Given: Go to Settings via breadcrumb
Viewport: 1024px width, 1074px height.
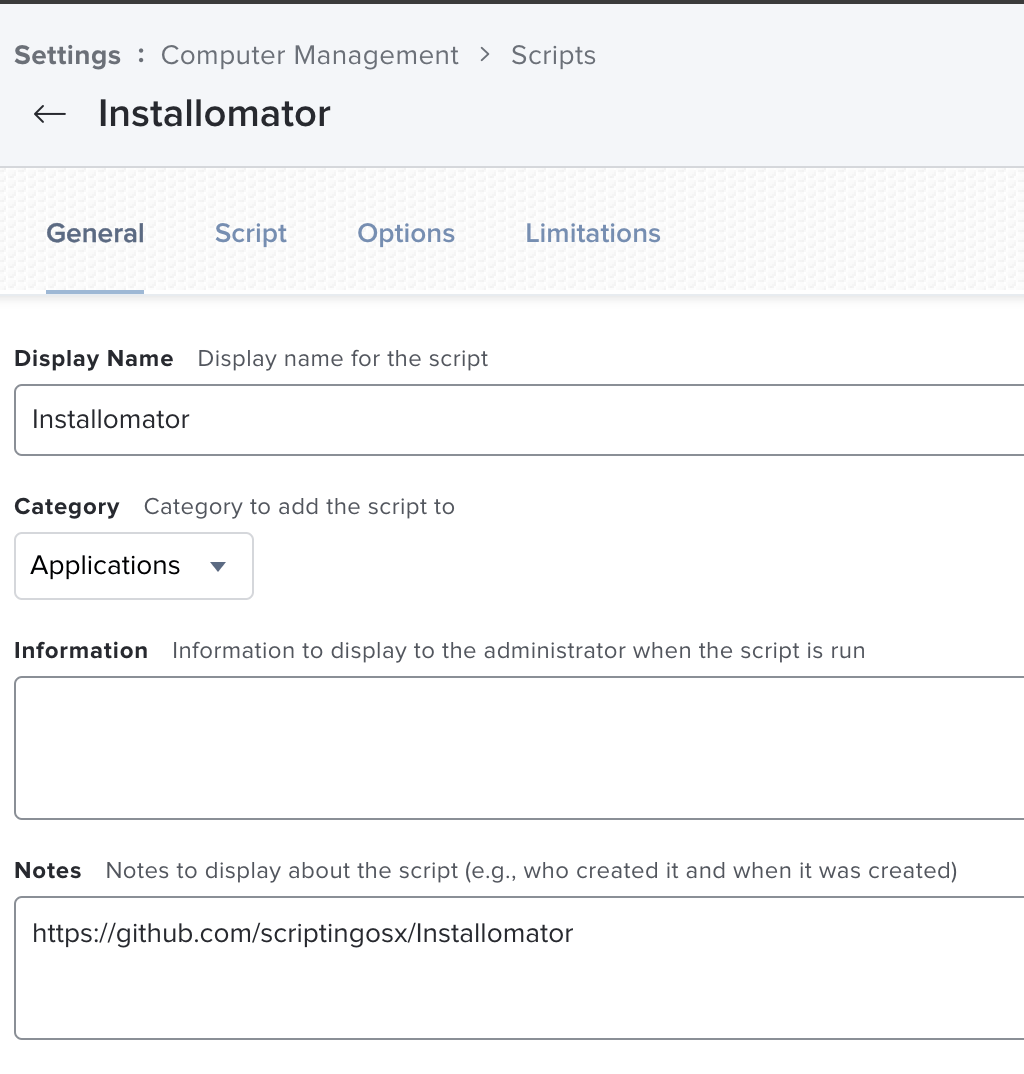Looking at the screenshot, I should click(67, 55).
